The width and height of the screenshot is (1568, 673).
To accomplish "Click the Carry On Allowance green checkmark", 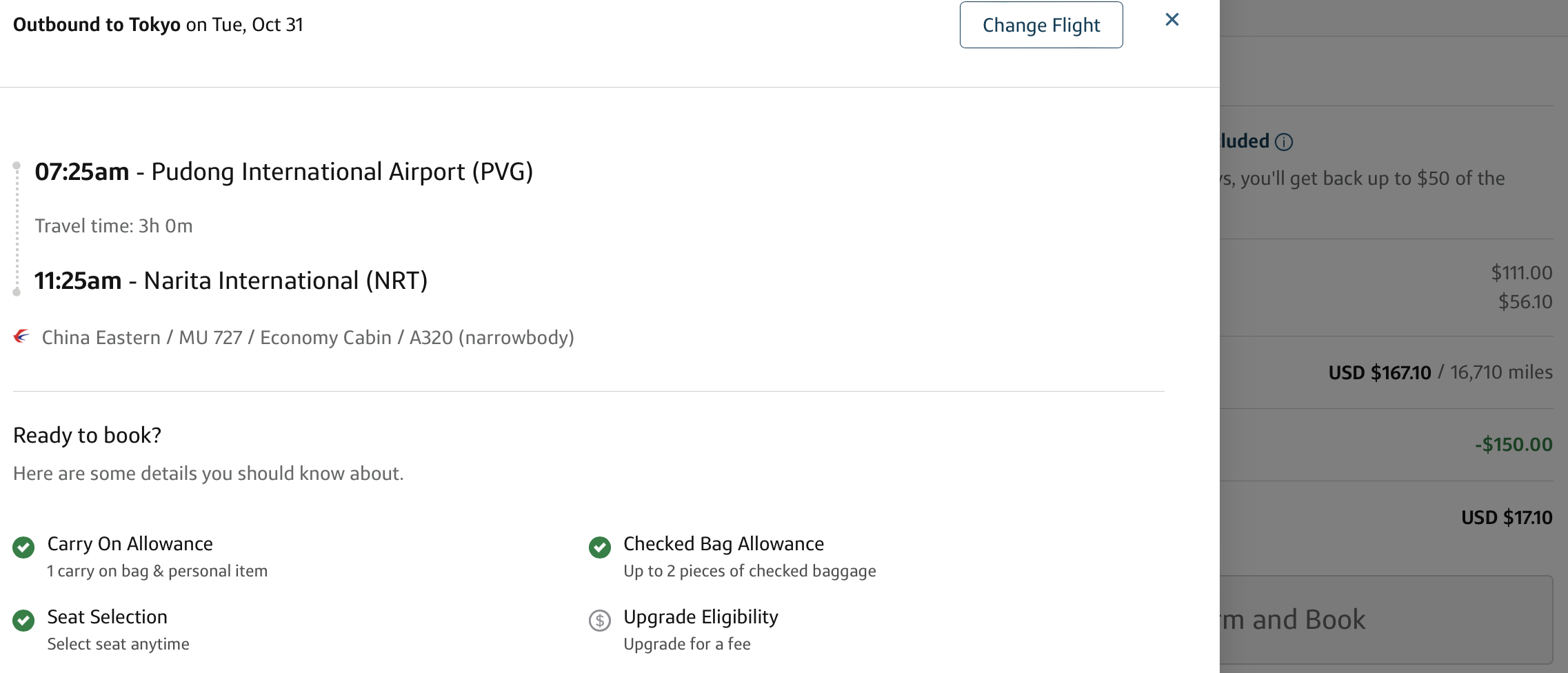I will click(23, 548).
